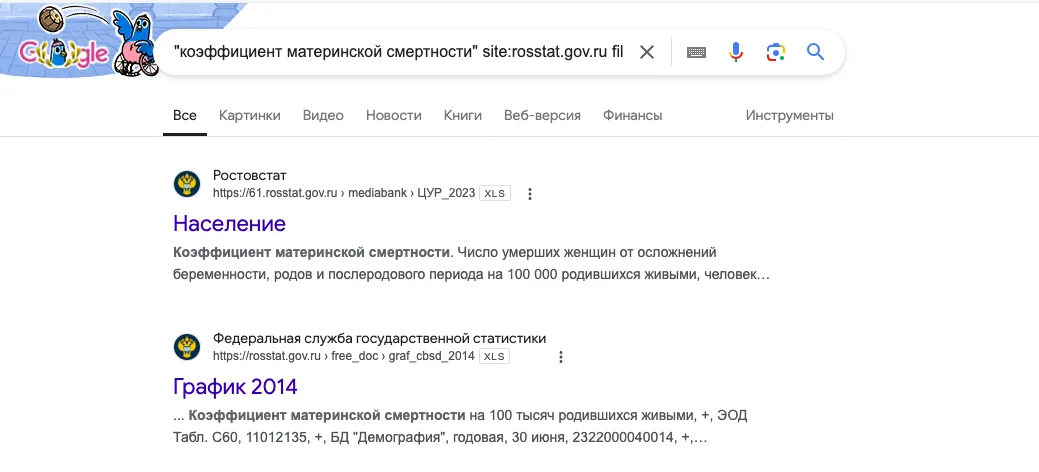Open the on-screen keyboard input tool
Viewport: 1039px width, 472px height.
(x=696, y=52)
